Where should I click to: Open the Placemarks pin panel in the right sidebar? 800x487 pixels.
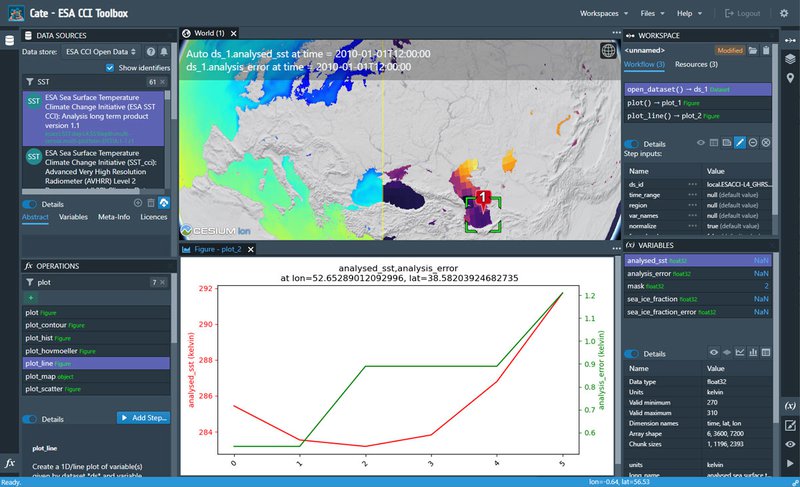pos(790,79)
